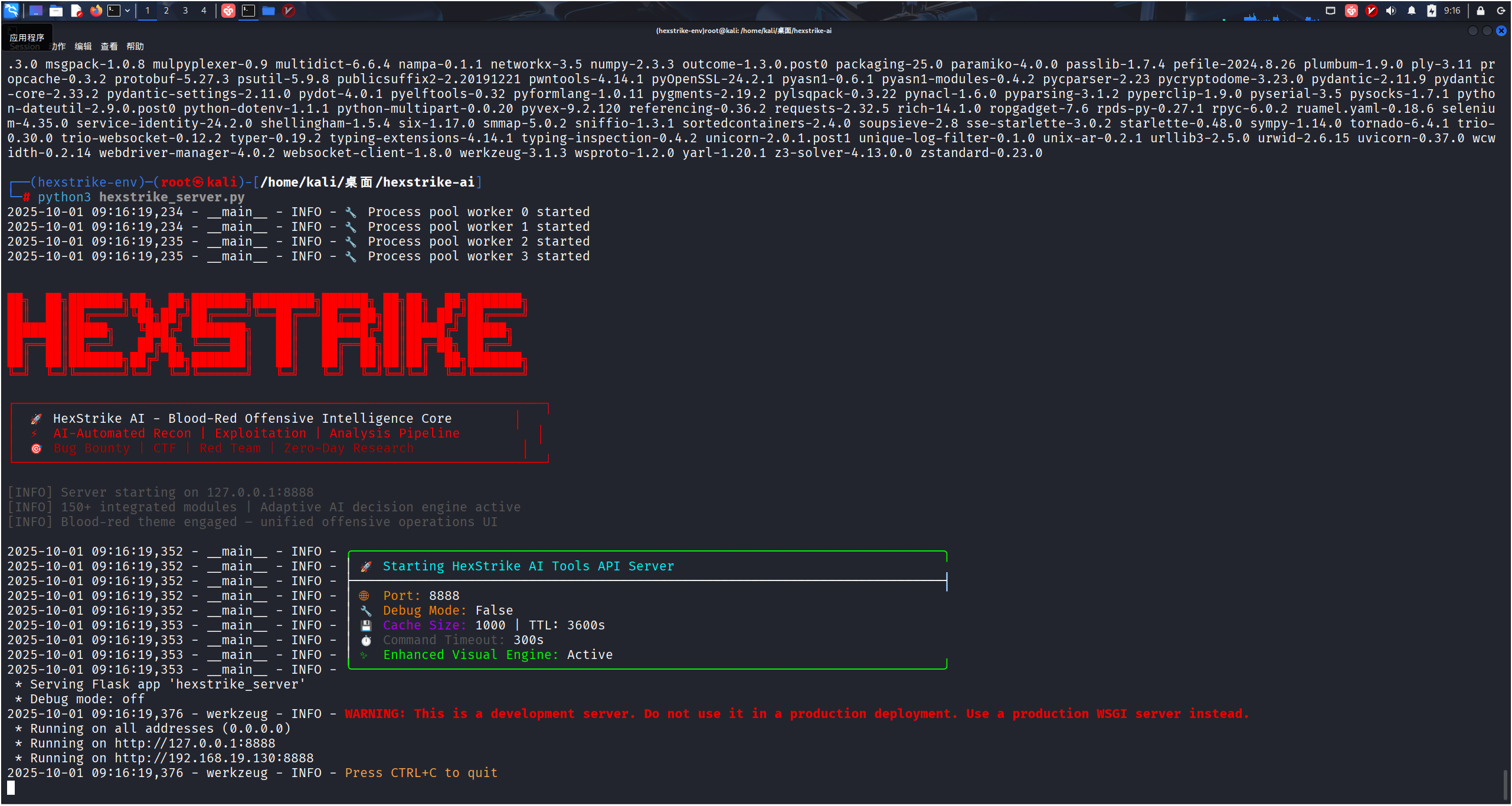Open the file manager launcher icon
The width and height of the screenshot is (1512, 806).
56,10
